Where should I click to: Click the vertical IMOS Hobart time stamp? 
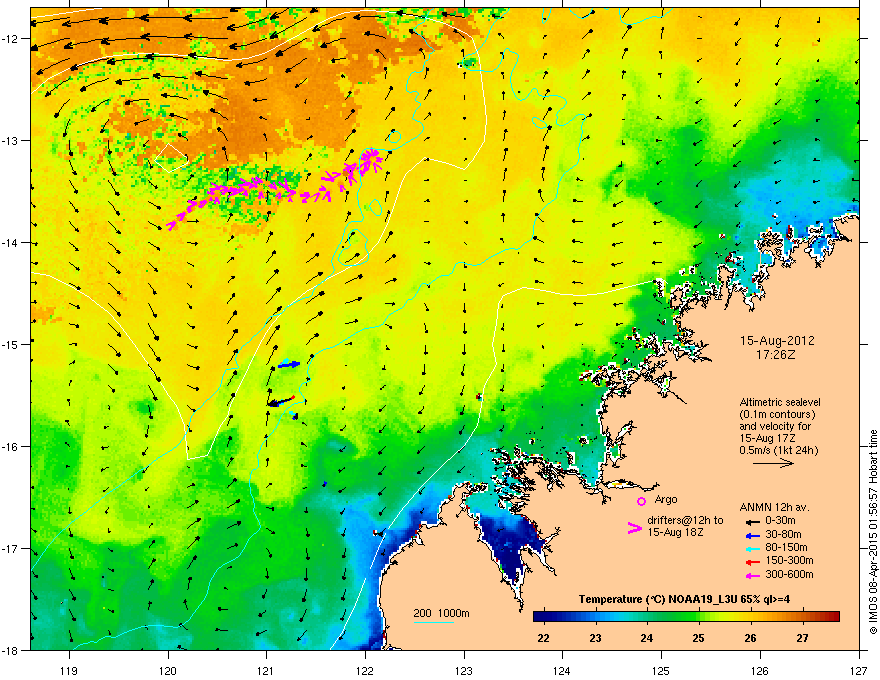[873, 532]
